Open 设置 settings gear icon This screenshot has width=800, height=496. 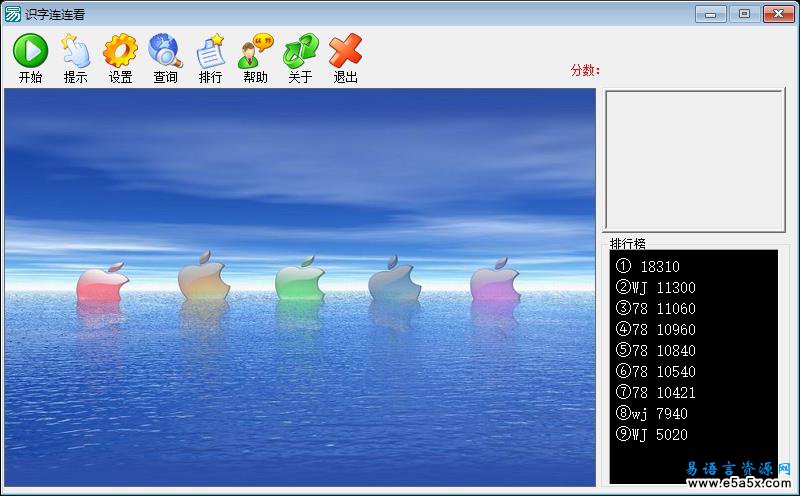click(120, 51)
